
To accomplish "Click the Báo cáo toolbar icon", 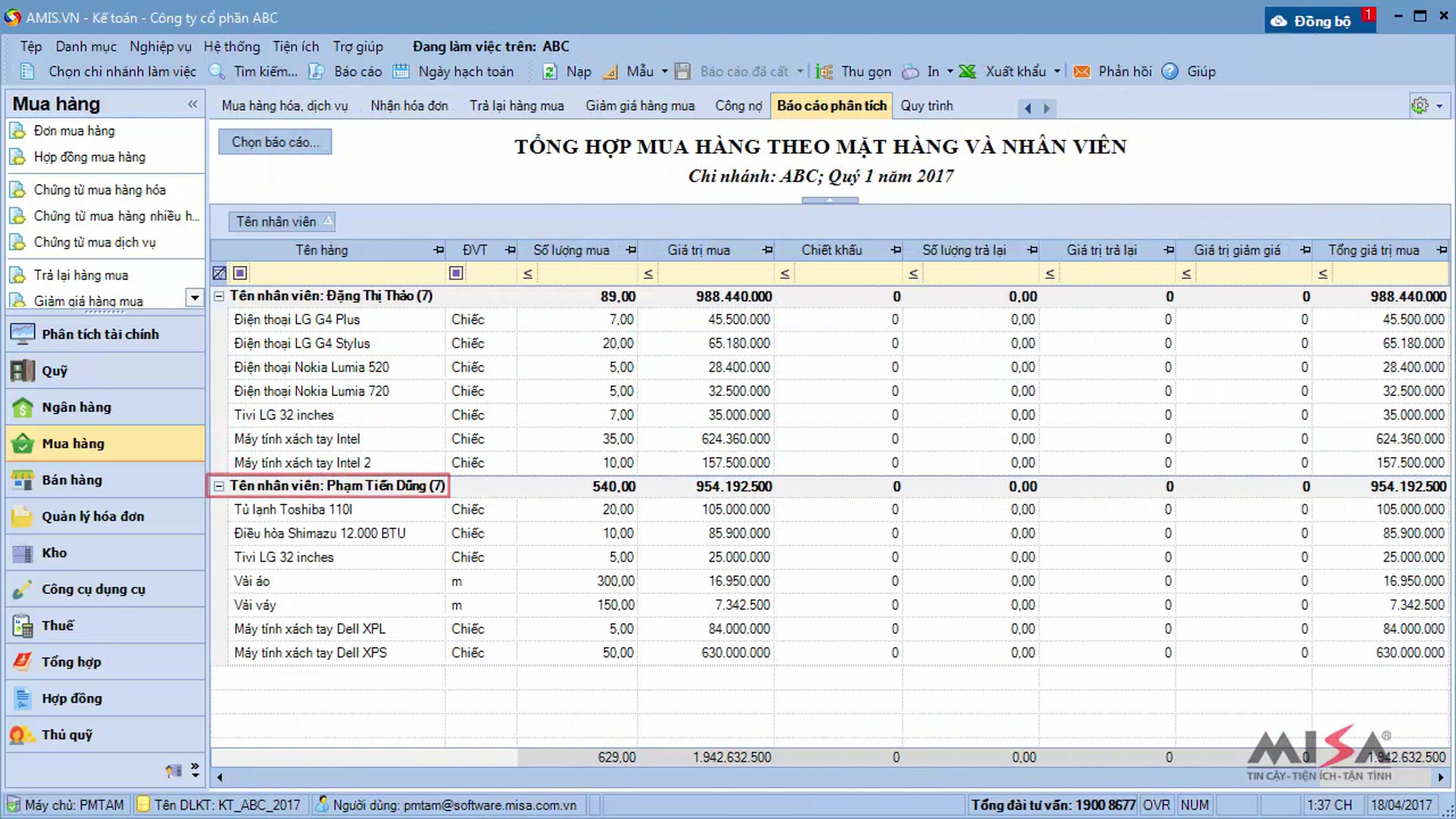I will (316, 72).
